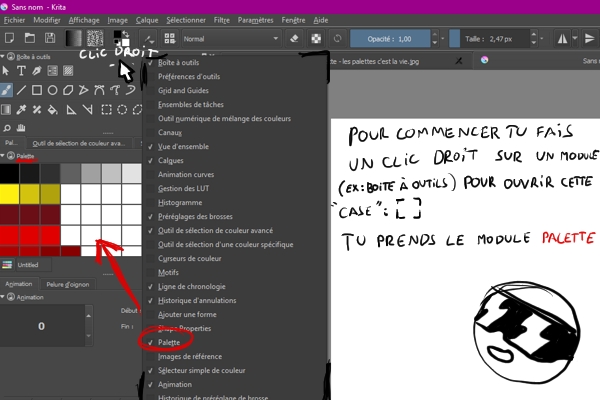Select the Rectangle tool

tap(37, 90)
